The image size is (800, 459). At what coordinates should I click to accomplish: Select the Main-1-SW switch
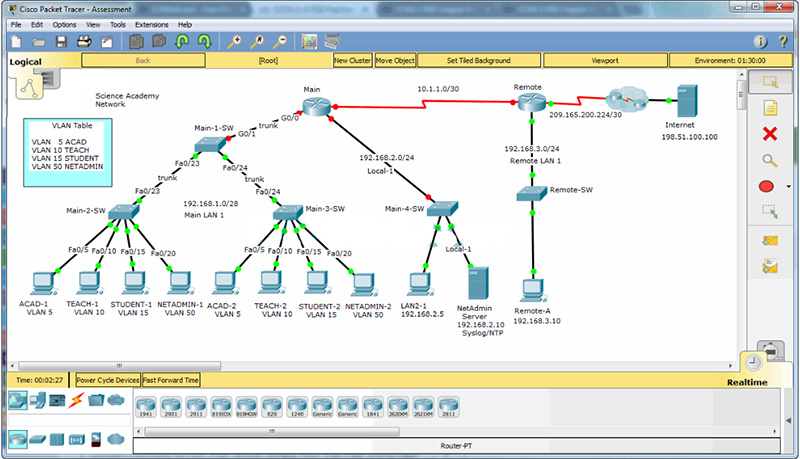pyautogui.click(x=210, y=145)
